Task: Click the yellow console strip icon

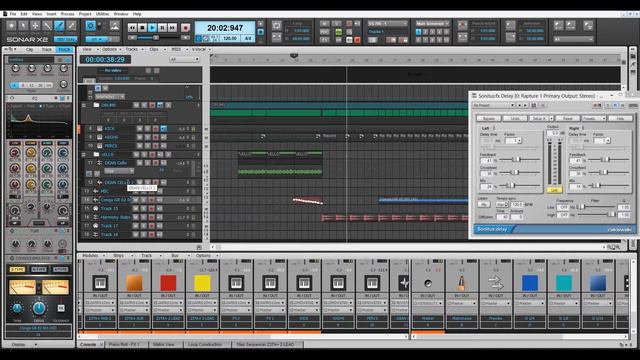Action: point(202,282)
